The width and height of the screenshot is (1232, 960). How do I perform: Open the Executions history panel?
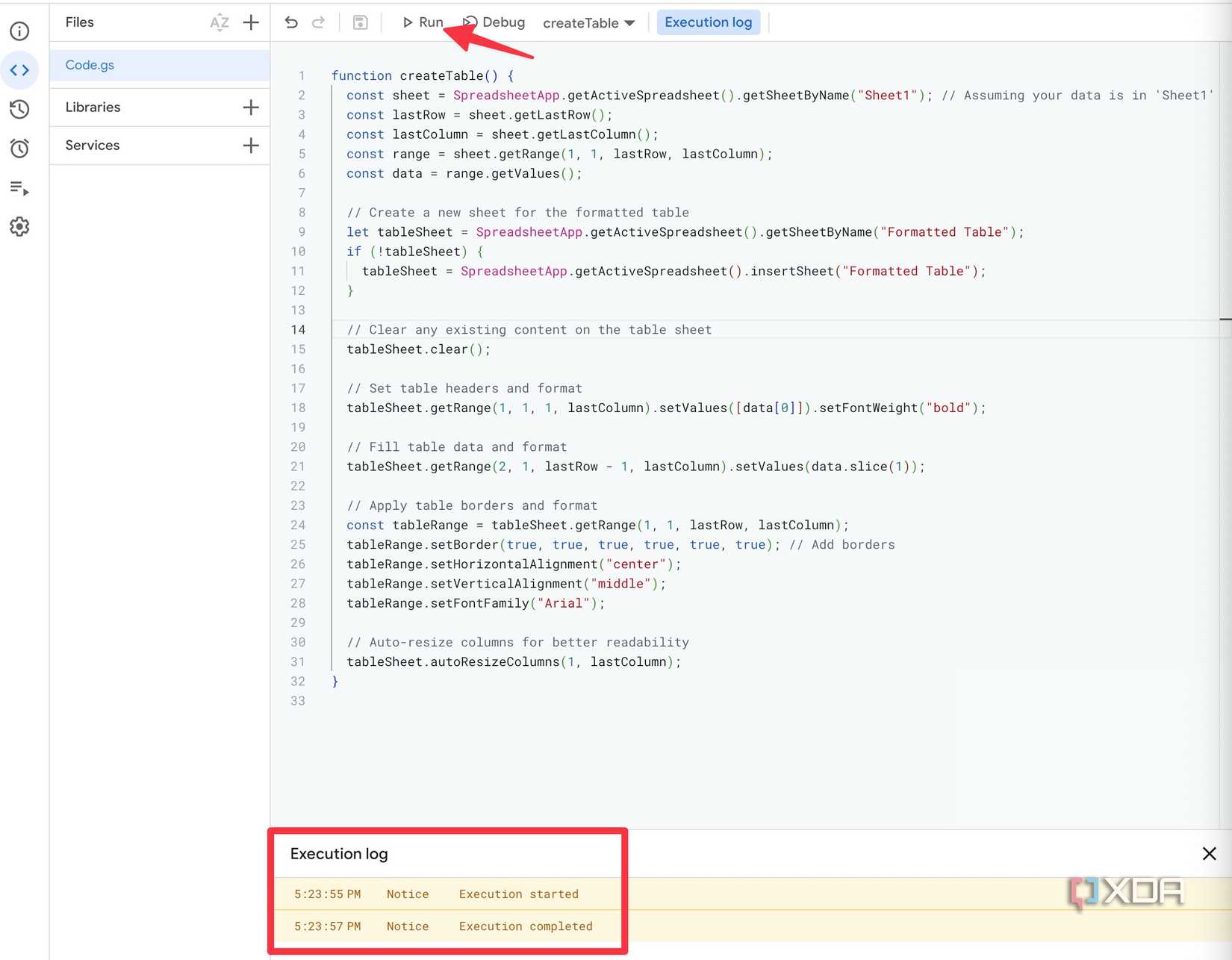pyautogui.click(x=20, y=109)
